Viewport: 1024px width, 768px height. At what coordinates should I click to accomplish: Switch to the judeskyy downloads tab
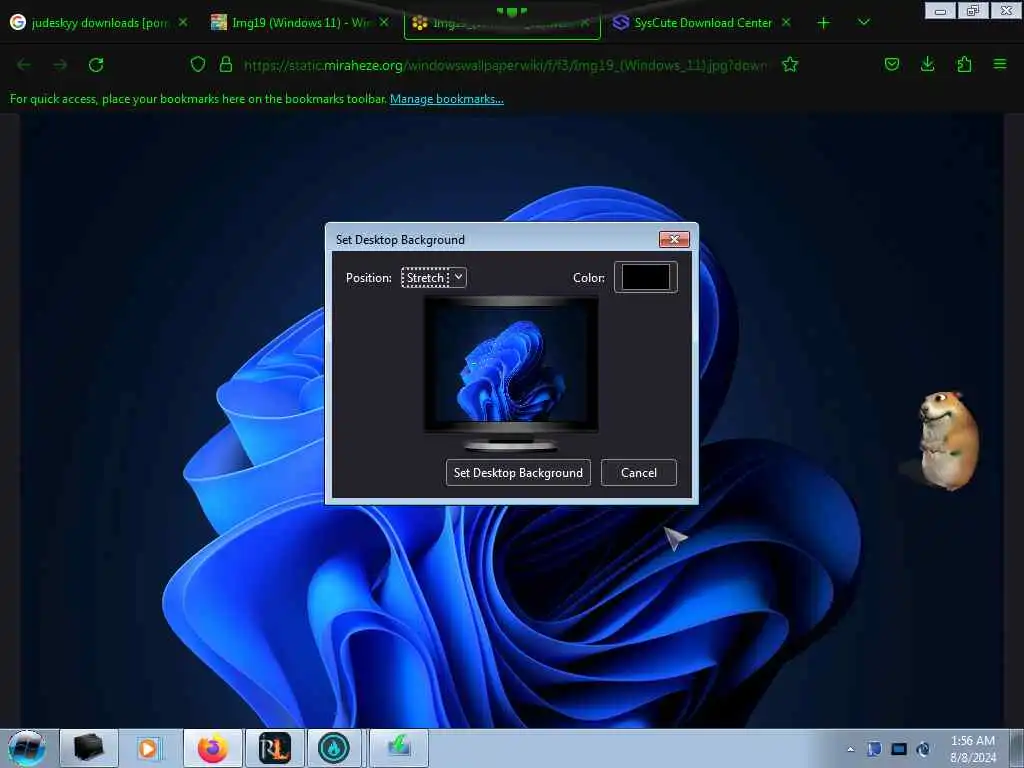[x=98, y=23]
